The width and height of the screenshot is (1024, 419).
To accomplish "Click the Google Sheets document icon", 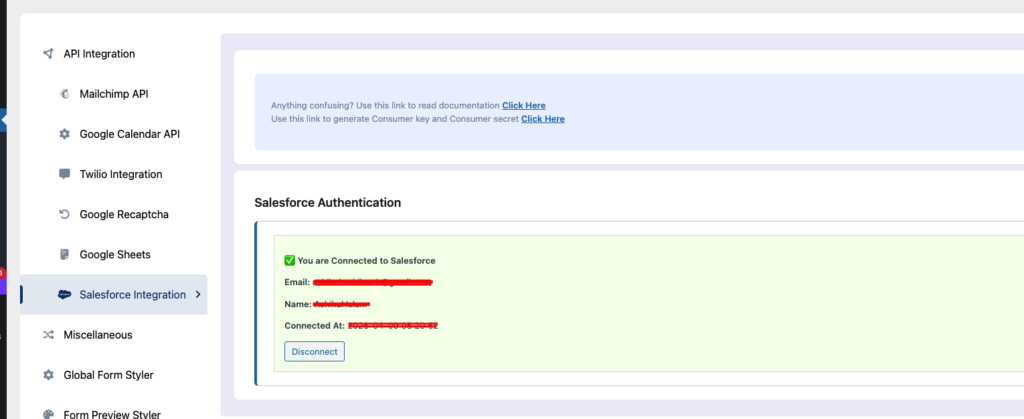I will pyautogui.click(x=65, y=255).
